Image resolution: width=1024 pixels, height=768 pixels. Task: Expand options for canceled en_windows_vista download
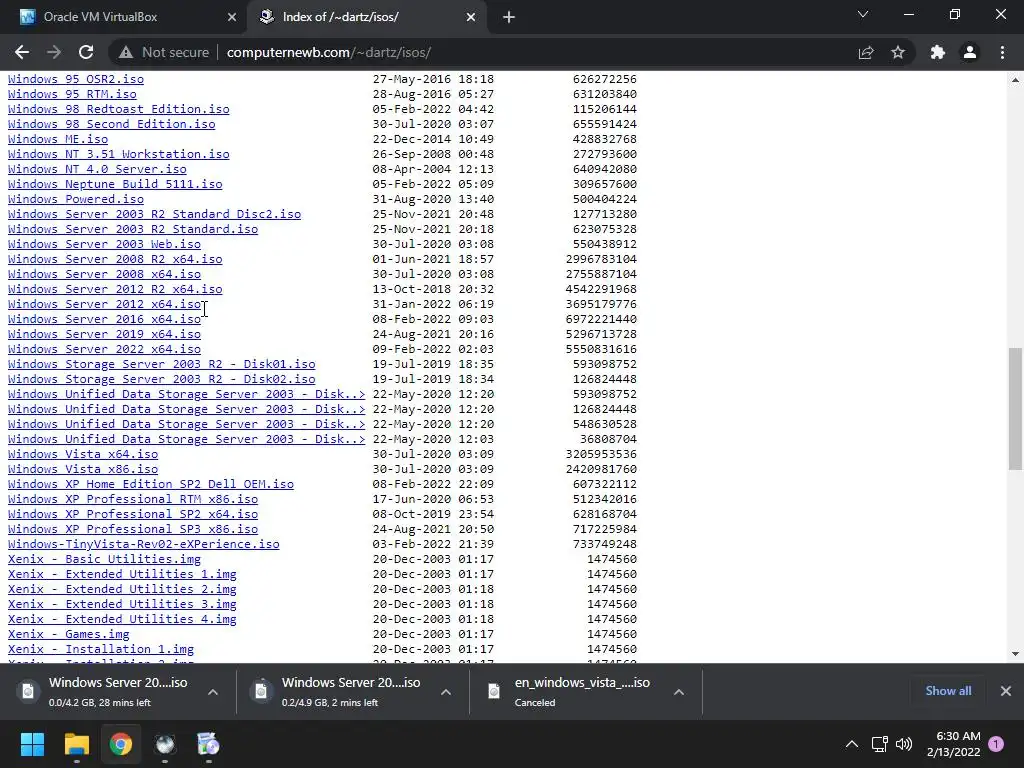(679, 692)
